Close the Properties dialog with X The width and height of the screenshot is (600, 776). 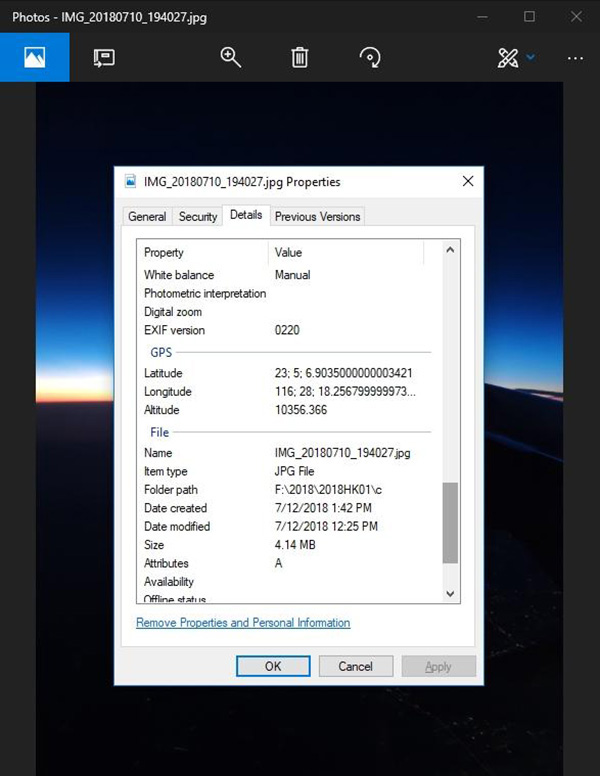coord(468,181)
